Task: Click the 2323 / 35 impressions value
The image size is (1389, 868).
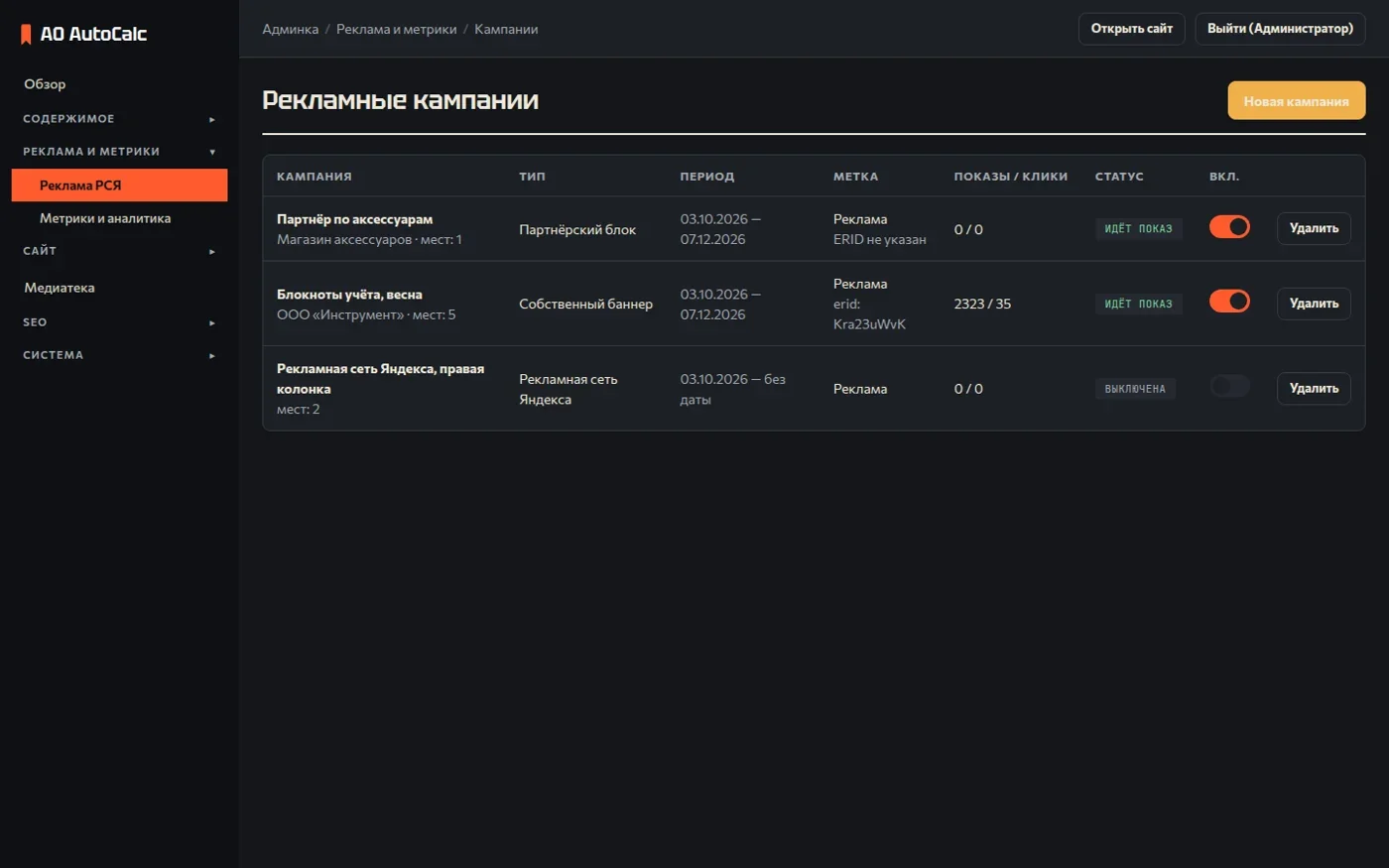Action: pyautogui.click(x=982, y=305)
